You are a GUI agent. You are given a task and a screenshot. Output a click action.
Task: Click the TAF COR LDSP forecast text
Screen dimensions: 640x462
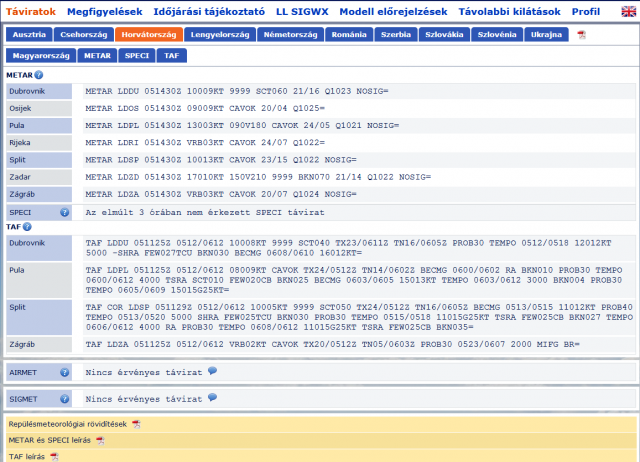pyautogui.click(x=359, y=317)
